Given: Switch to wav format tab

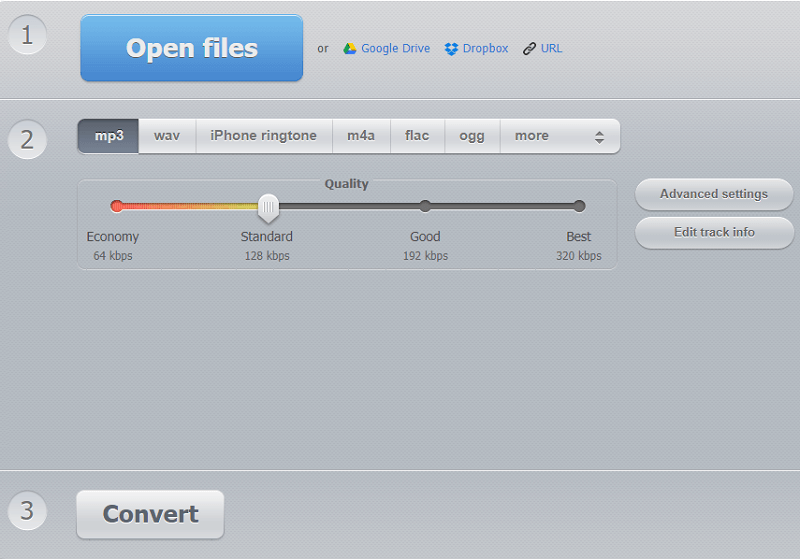Looking at the screenshot, I should 167,136.
